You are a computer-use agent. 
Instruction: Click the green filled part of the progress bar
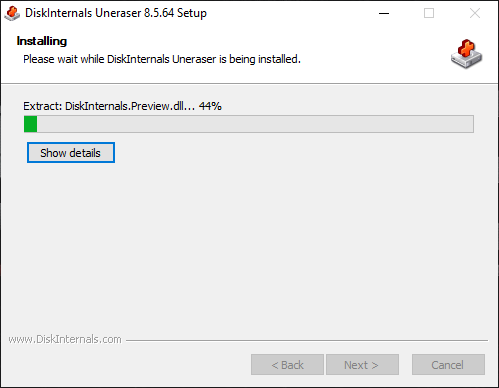tap(30, 124)
